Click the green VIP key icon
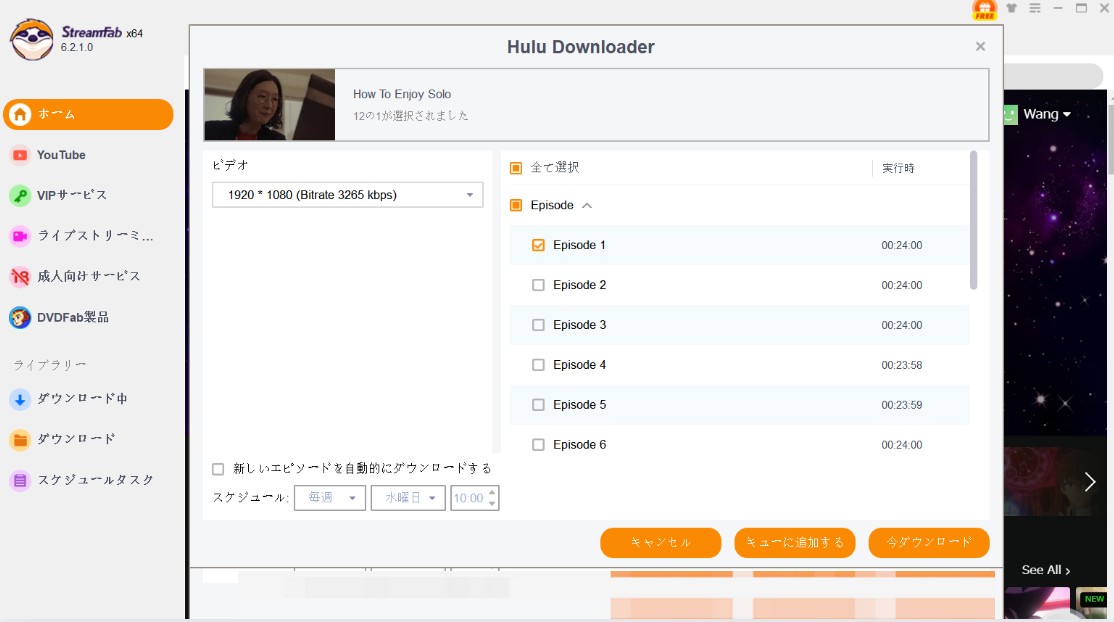This screenshot has width=1114, height=622. [20, 195]
